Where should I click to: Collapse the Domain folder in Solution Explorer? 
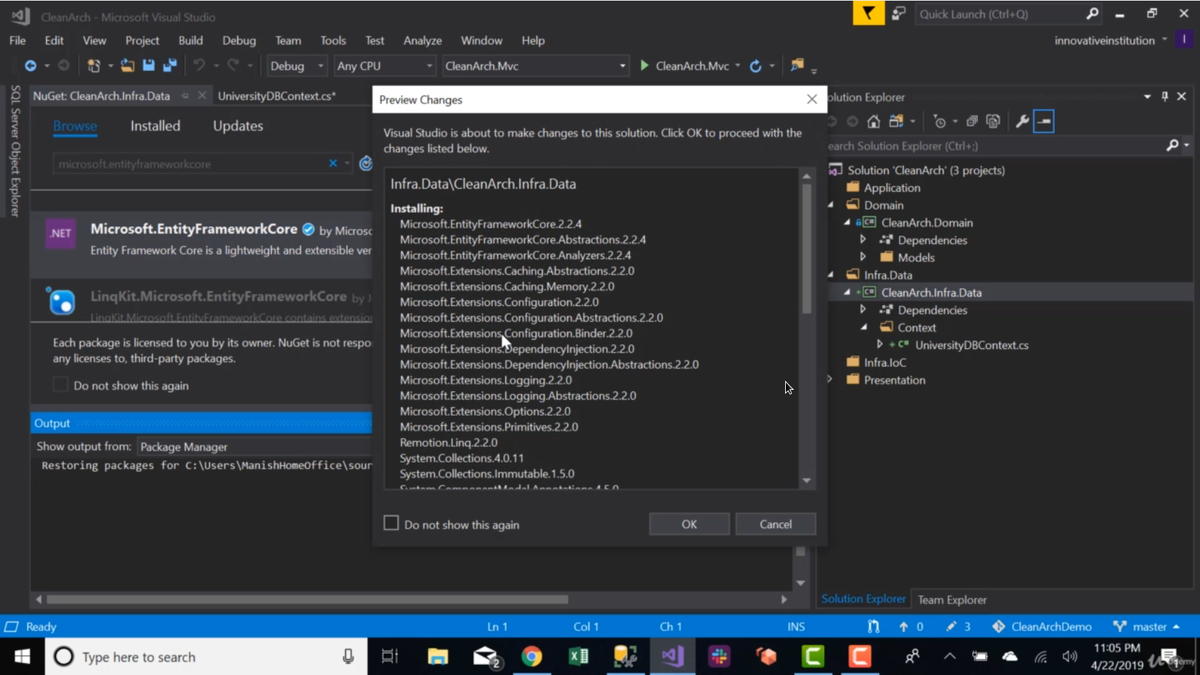831,205
